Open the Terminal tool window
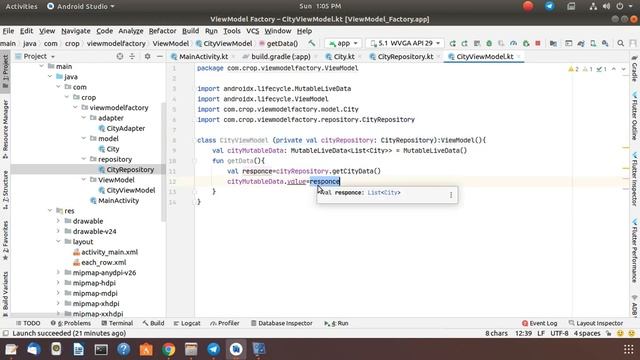Viewport: 640px width, 360px height. tap(117, 323)
